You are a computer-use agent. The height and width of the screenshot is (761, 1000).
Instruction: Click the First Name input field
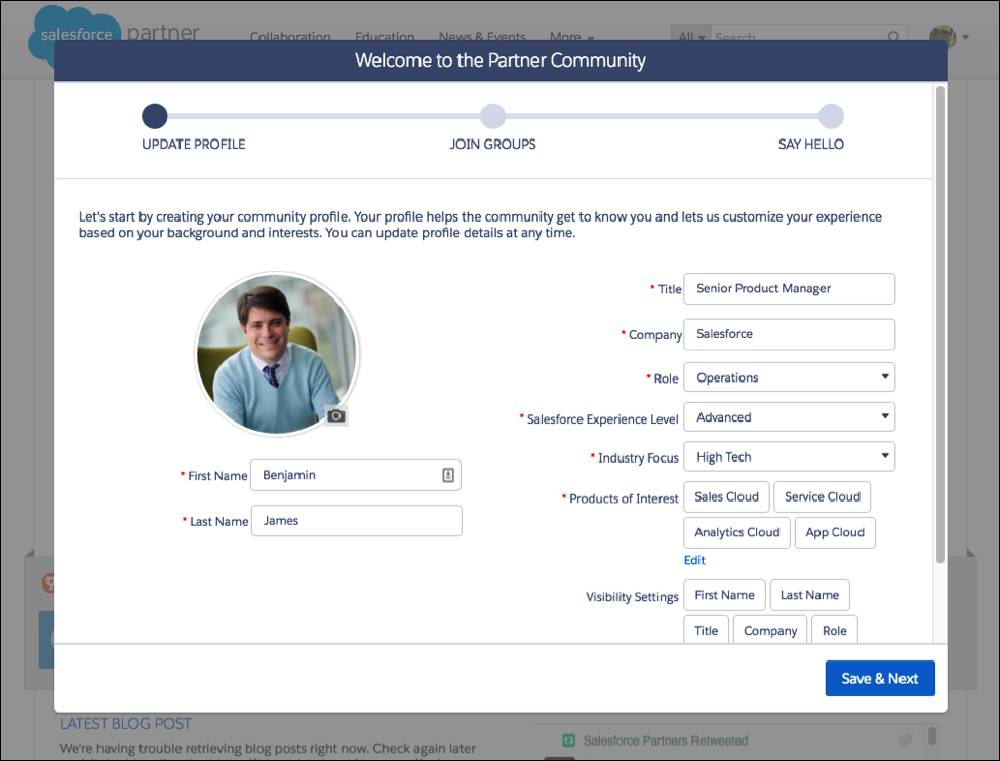click(355, 475)
